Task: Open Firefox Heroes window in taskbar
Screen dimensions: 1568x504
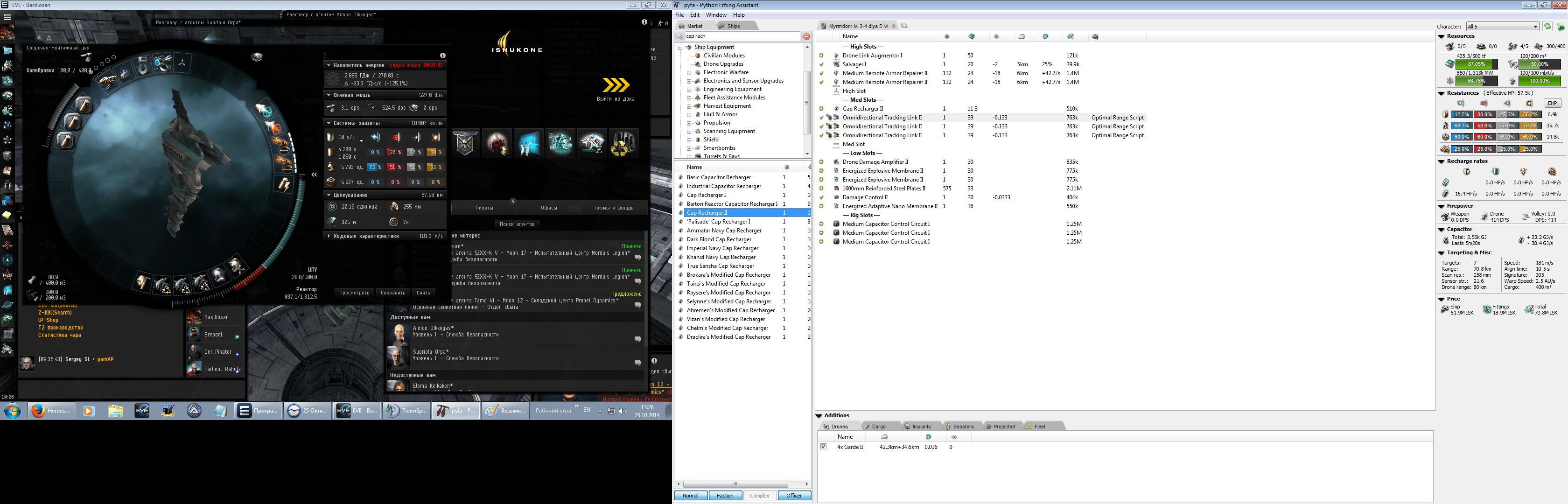Action: pos(51,411)
